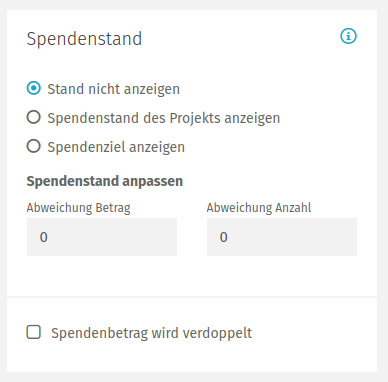Screen dimensions: 388x382
Task: Click the 'Spendenziel anzeigen' label text
Action: pos(116,147)
